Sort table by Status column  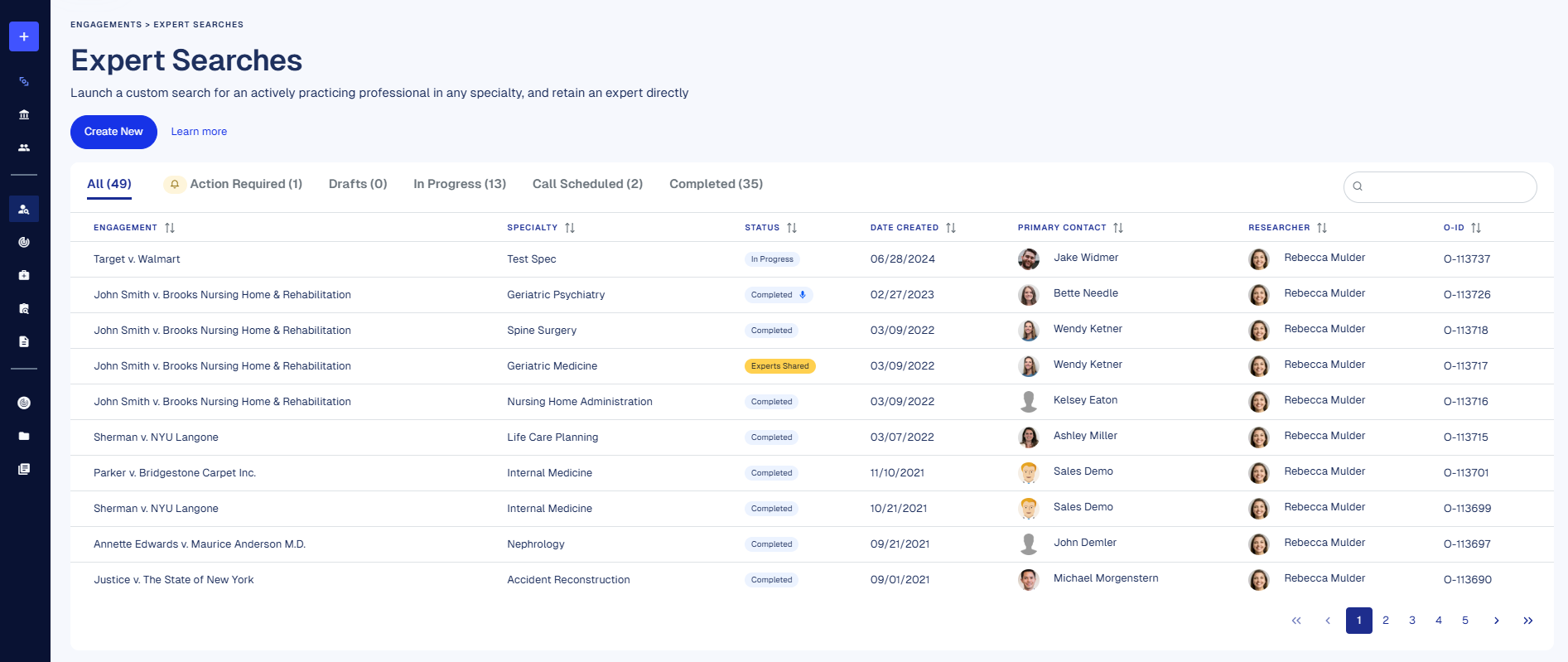[792, 228]
